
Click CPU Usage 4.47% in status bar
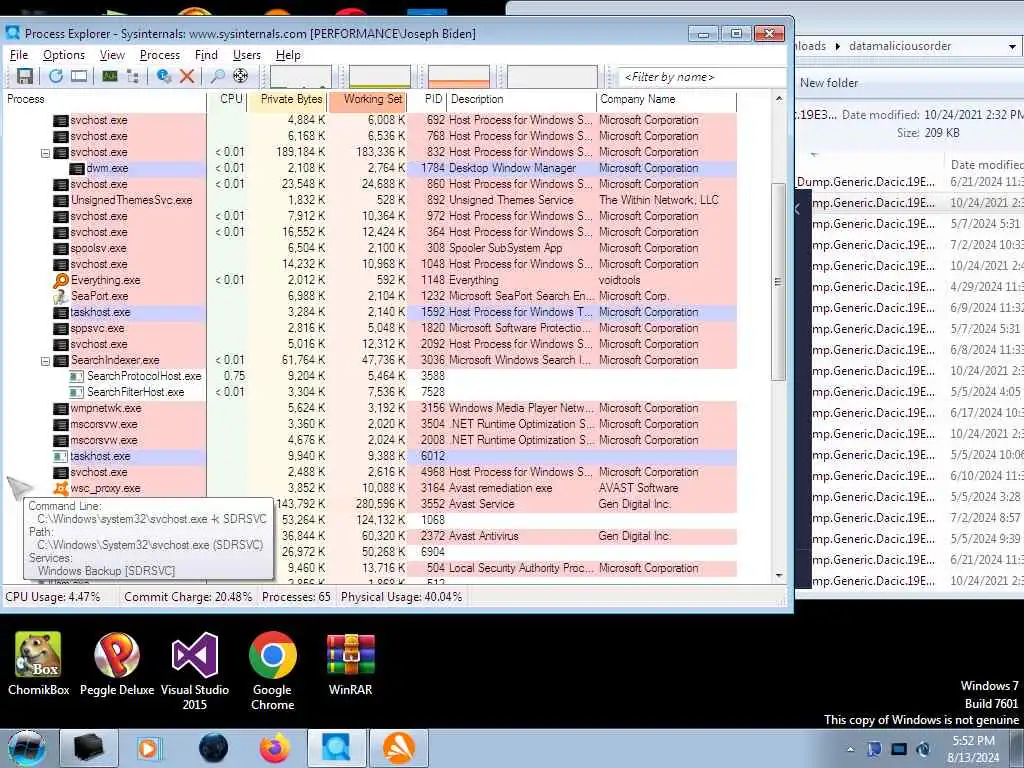pyautogui.click(x=53, y=597)
